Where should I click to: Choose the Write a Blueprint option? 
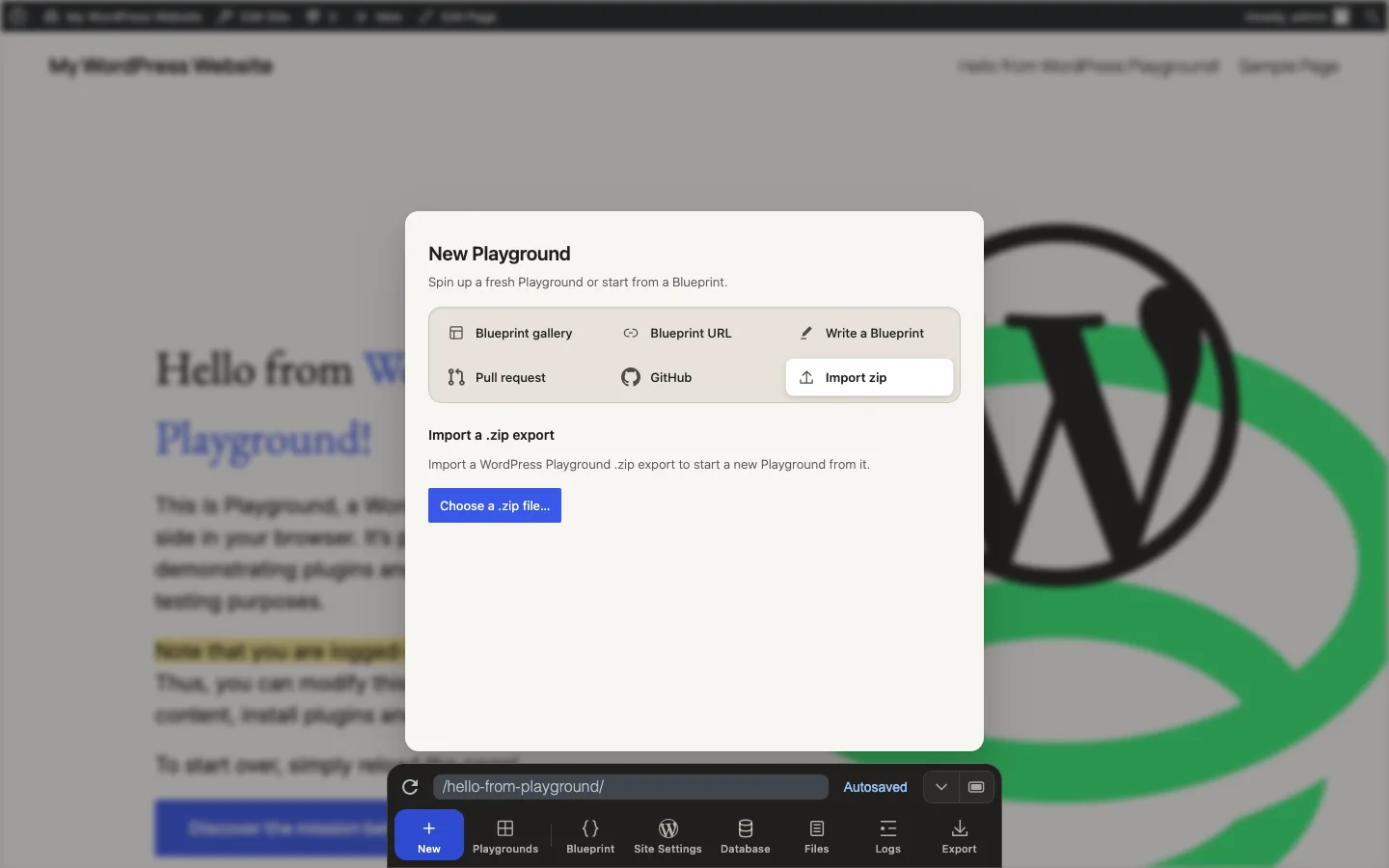[869, 333]
